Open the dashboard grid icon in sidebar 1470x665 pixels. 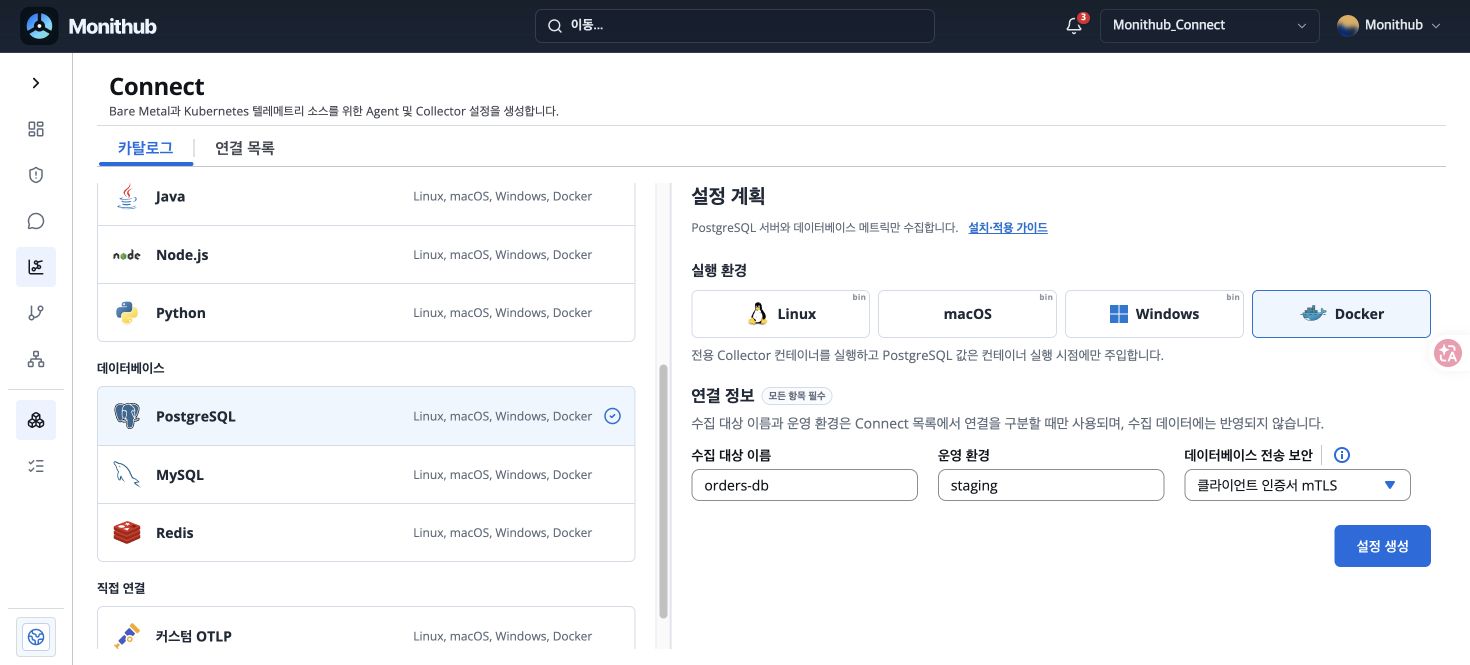tap(36, 129)
